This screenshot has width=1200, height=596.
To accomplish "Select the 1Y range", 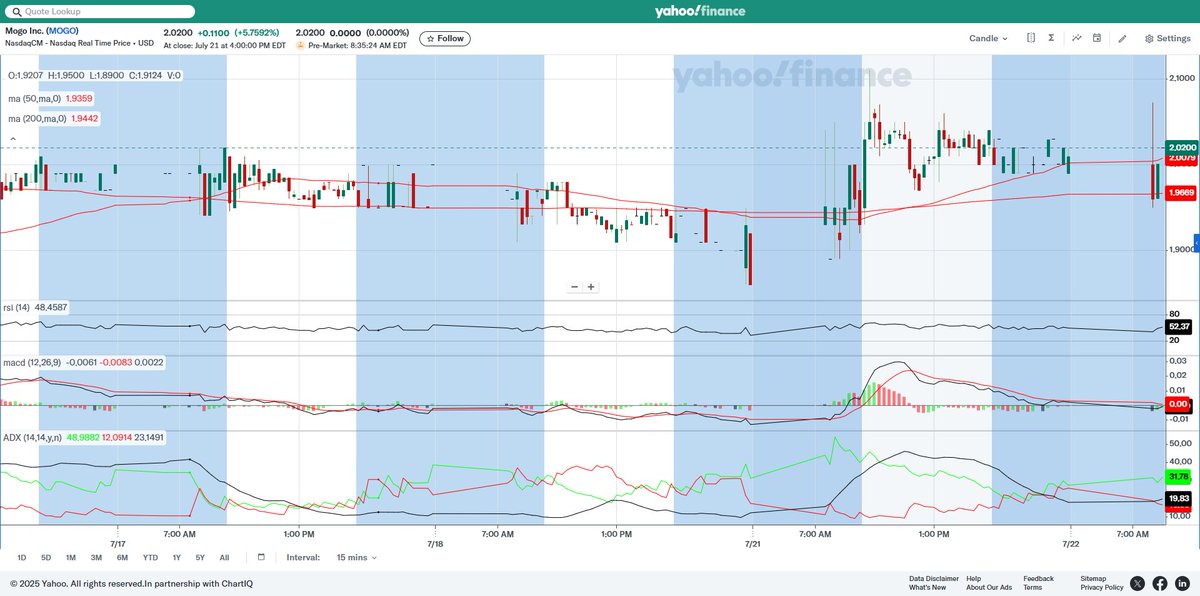I will coord(176,557).
